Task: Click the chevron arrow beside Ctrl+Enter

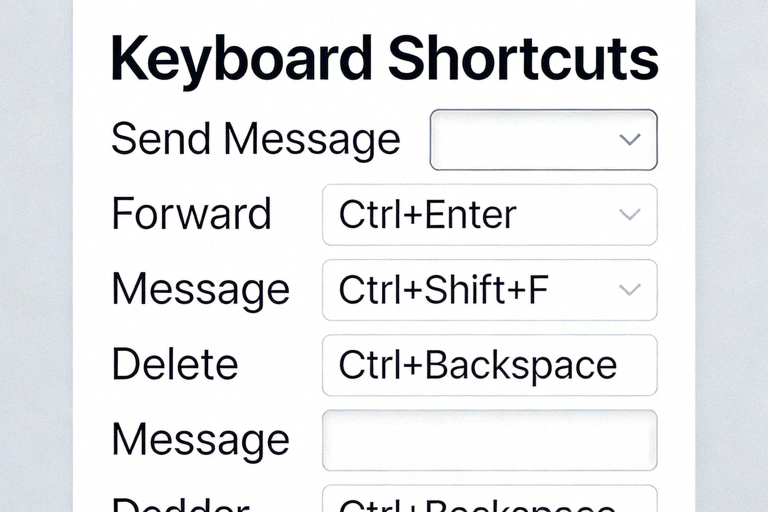Action: [629, 215]
